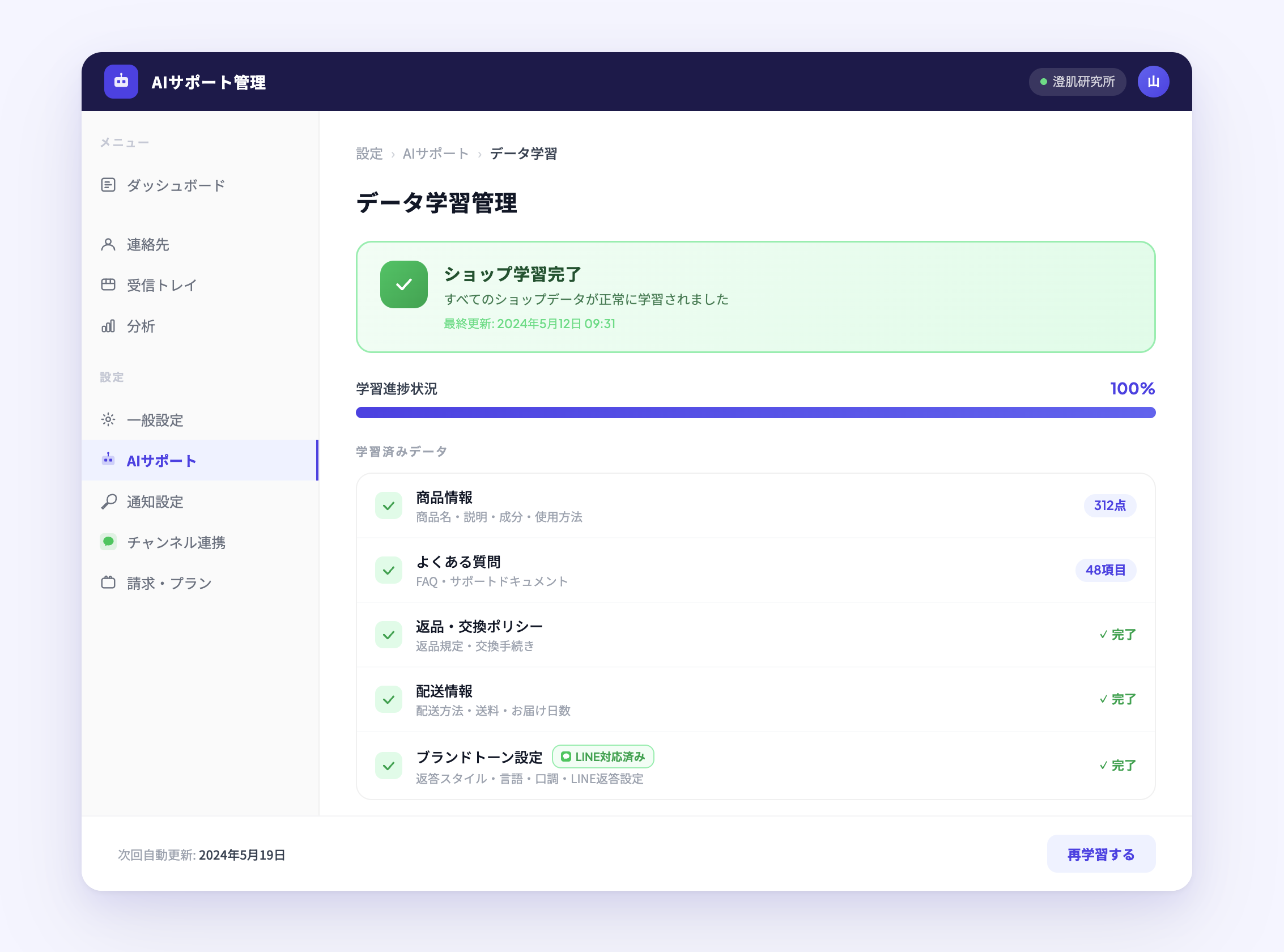Click the AIサポート管理 header title
Screen dimensions: 1284x952
pyautogui.click(x=209, y=82)
